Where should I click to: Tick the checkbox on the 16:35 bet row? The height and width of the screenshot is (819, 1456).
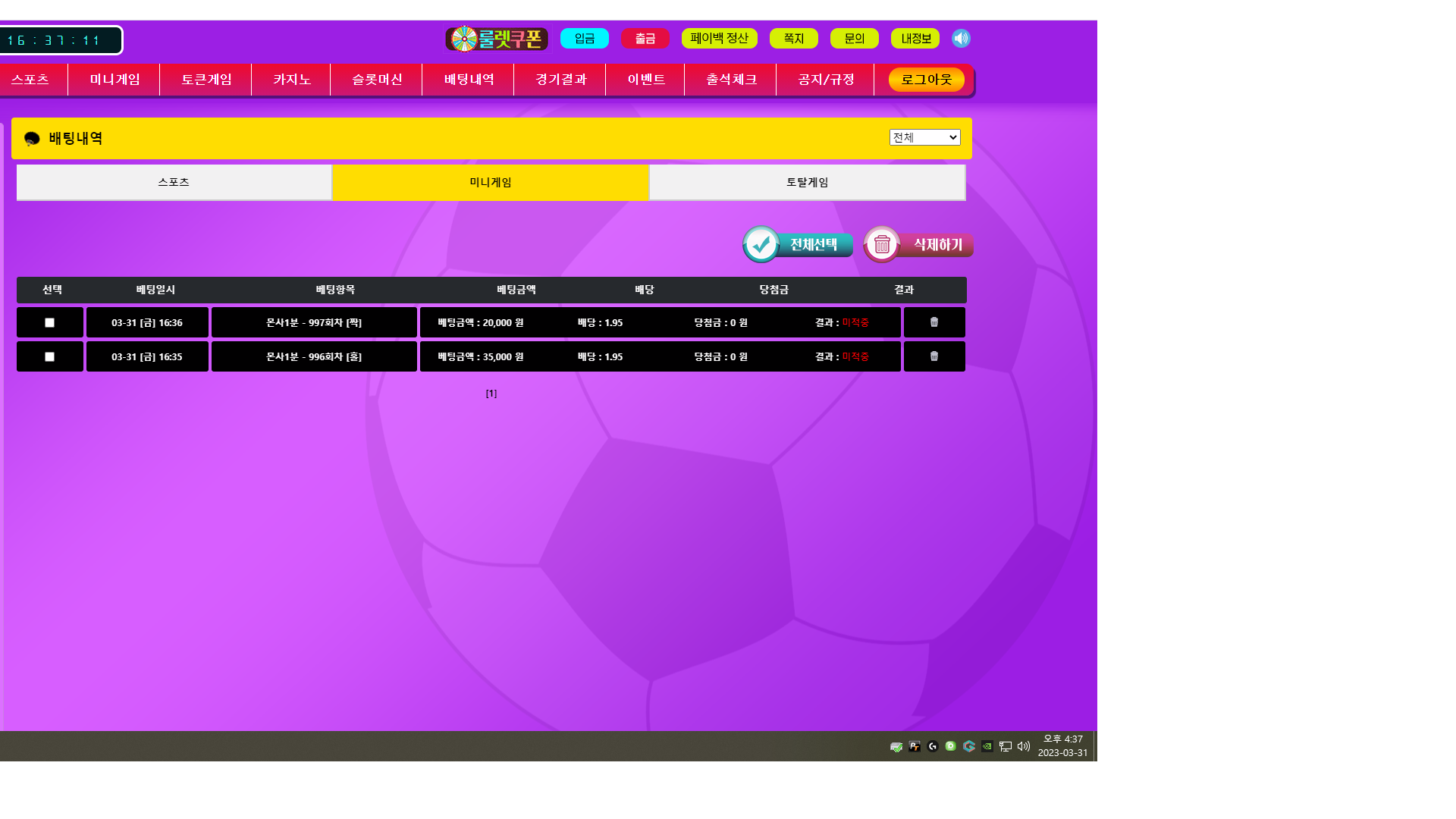50,357
